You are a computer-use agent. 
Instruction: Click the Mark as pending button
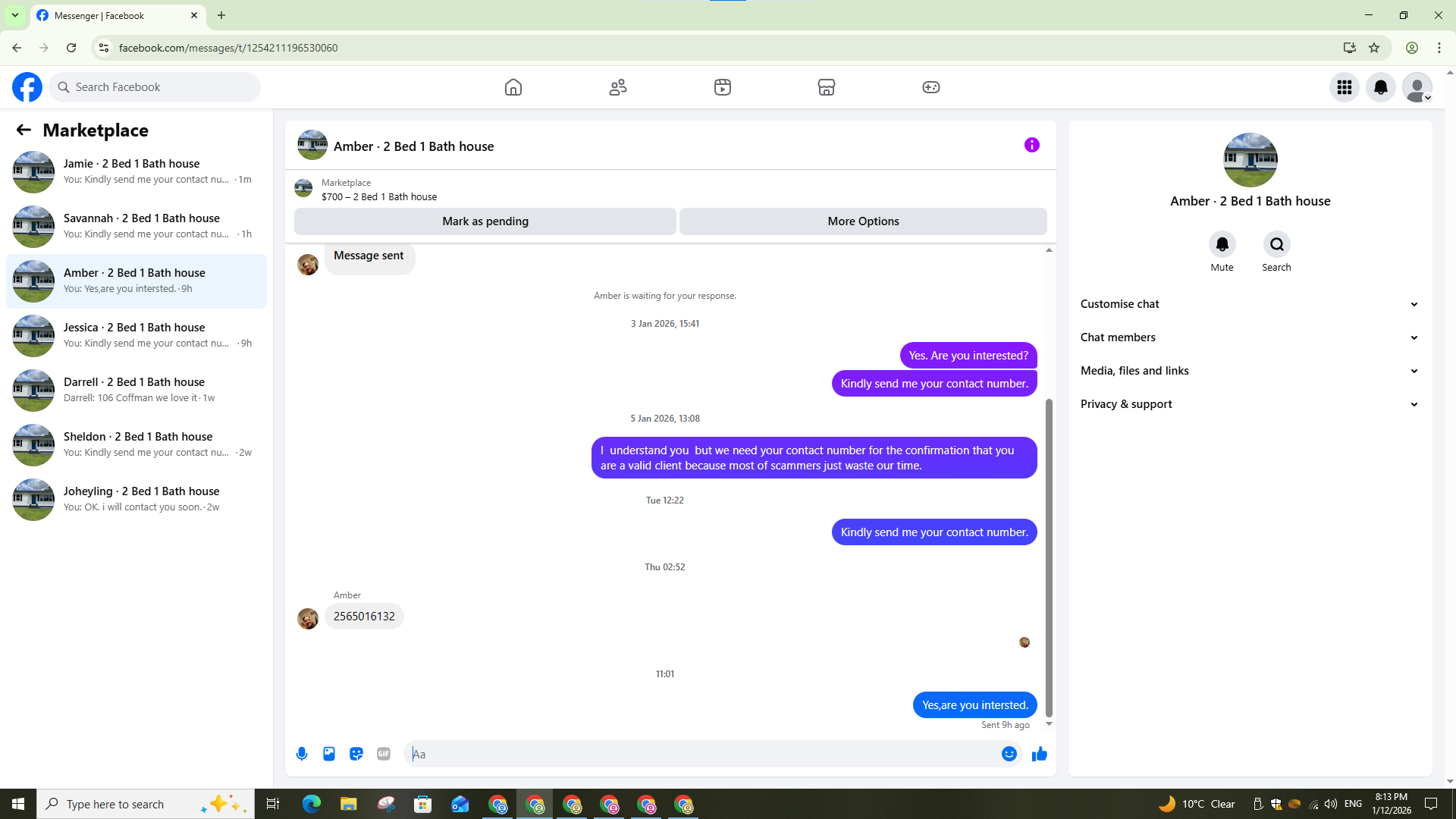pyautogui.click(x=485, y=221)
